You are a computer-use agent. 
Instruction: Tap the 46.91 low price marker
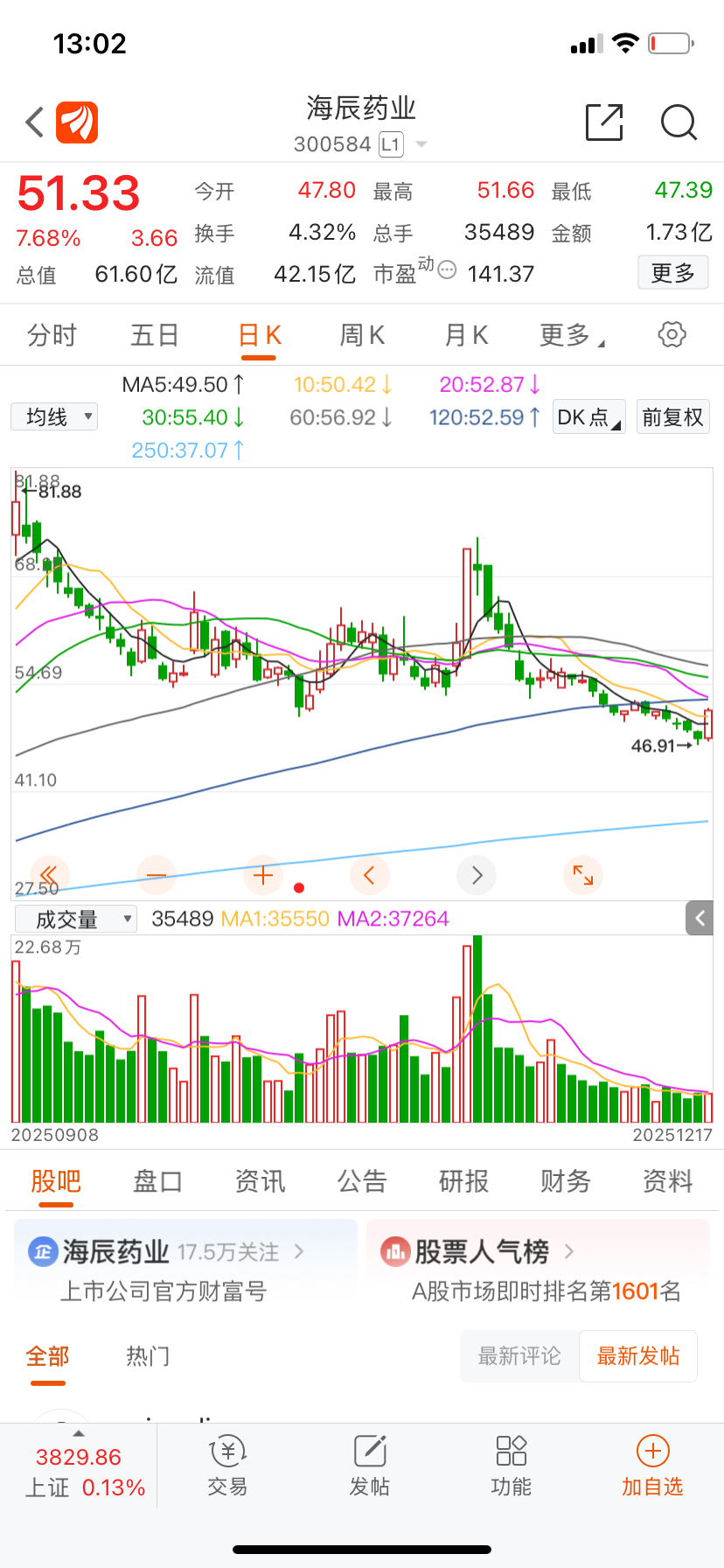(x=662, y=746)
